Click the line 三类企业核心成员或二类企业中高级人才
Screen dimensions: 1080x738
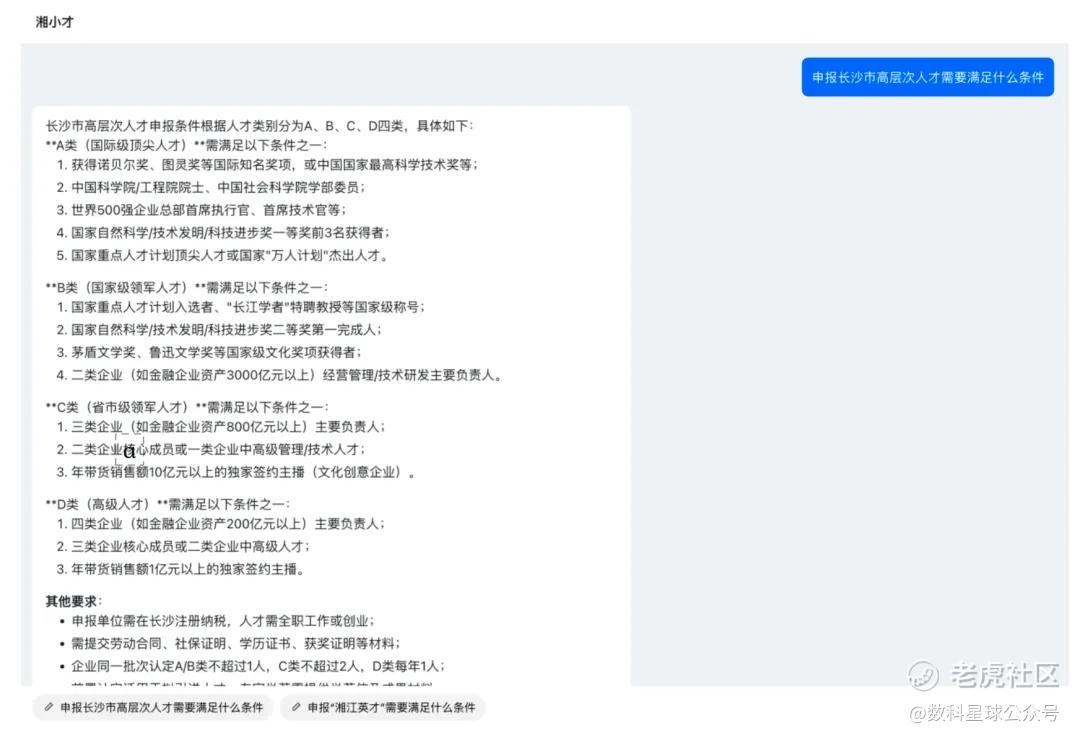point(183,547)
